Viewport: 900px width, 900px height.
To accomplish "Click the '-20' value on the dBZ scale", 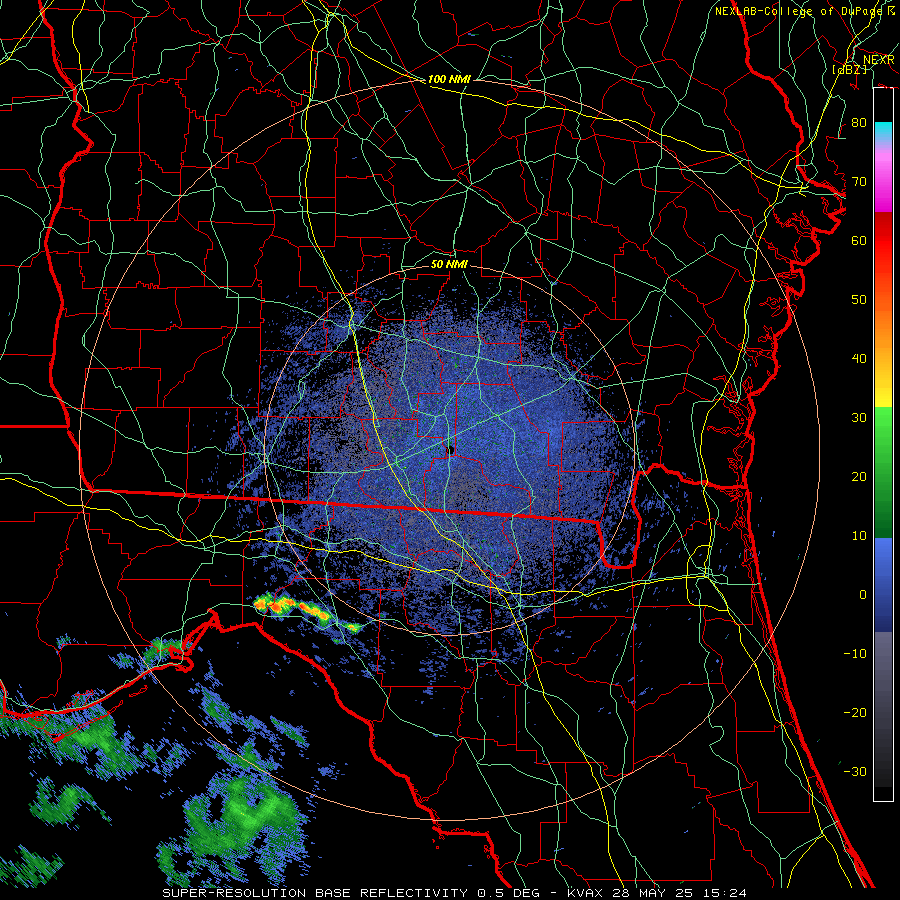I will coord(855,712).
